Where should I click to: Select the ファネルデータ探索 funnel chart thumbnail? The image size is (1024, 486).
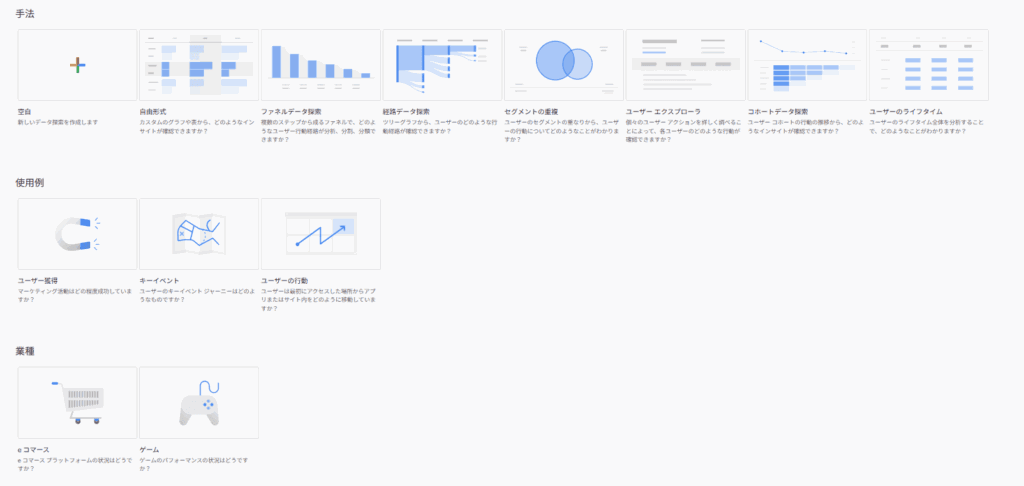[x=320, y=65]
